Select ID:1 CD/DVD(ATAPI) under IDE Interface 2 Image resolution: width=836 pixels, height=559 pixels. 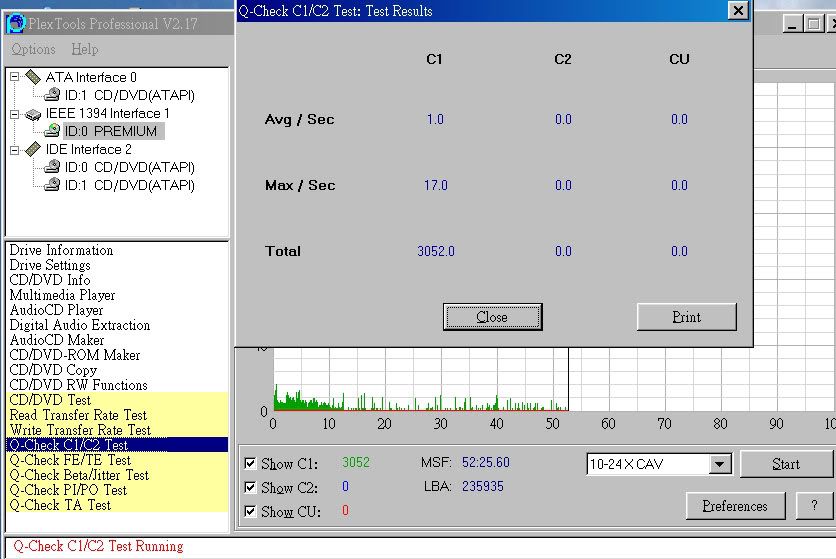pos(130,186)
